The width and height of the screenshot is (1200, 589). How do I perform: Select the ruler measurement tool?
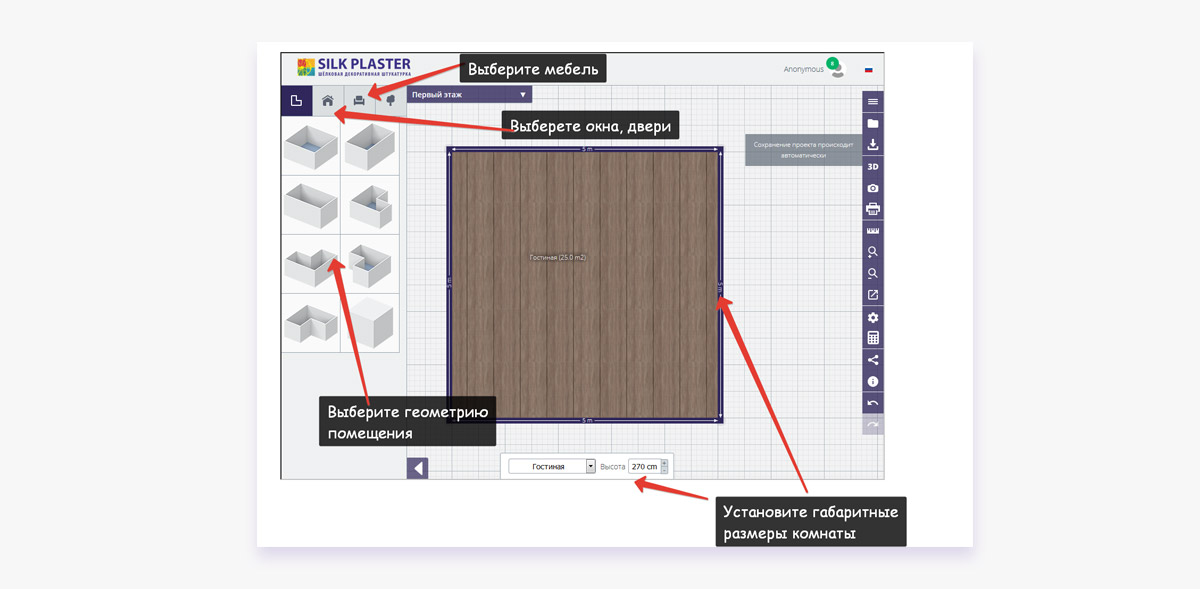coord(873,231)
